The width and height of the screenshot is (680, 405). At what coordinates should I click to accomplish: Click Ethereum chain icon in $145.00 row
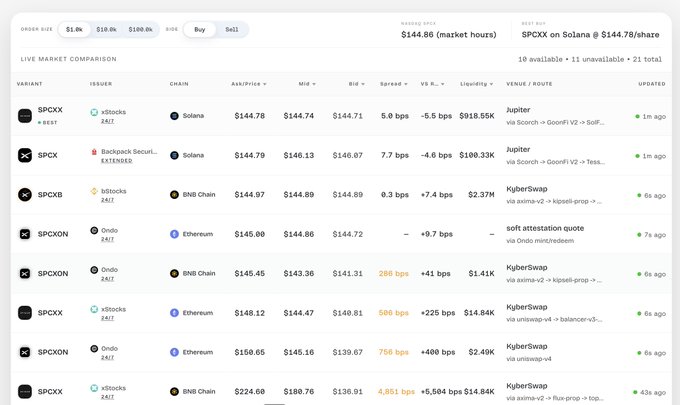174,234
